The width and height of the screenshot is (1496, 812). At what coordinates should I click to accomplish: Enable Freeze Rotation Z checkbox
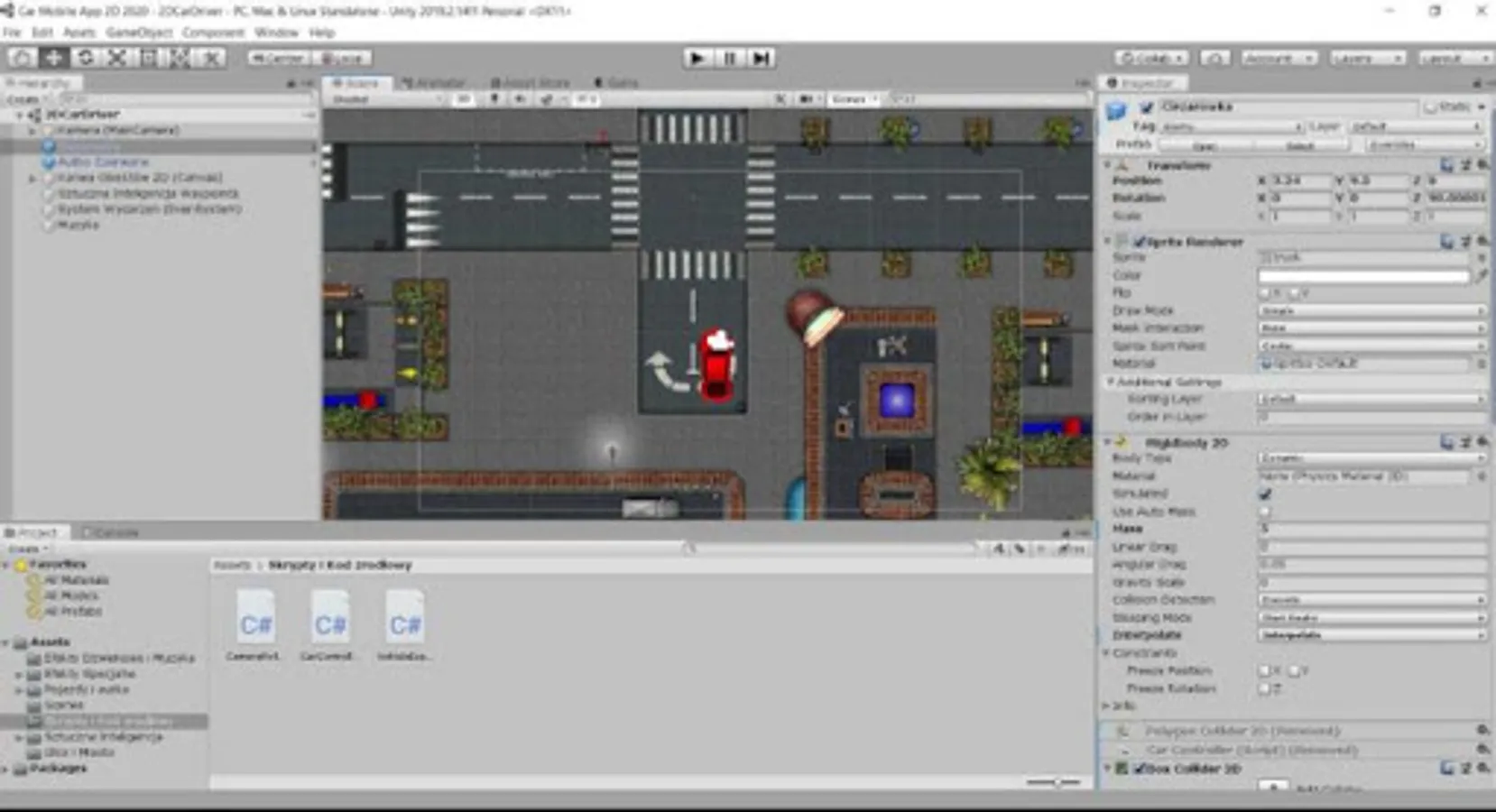[1265, 688]
